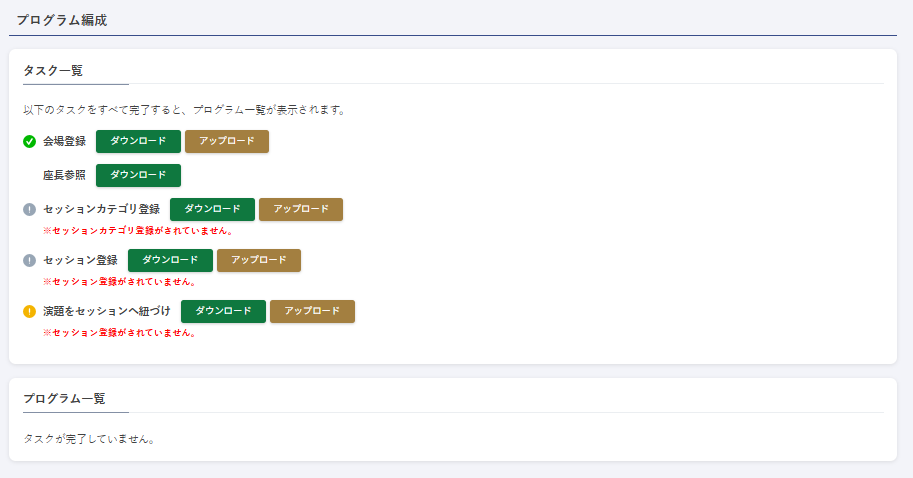Viewport: 913px width, 478px height.
Task: Click the タスク一覧 section title
Action: point(53,70)
